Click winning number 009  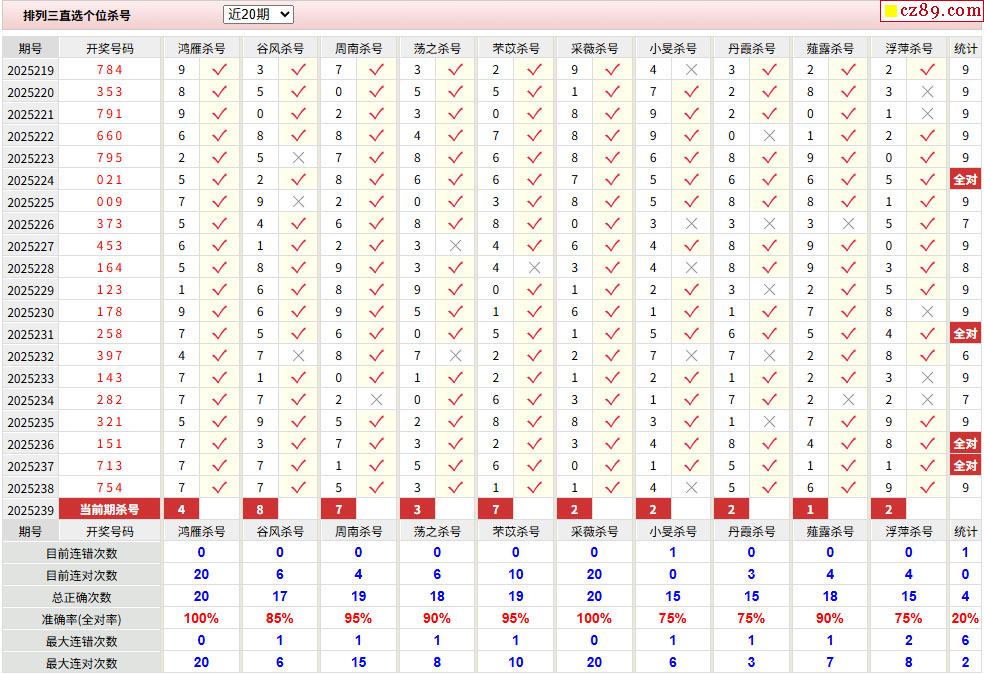tap(109, 202)
